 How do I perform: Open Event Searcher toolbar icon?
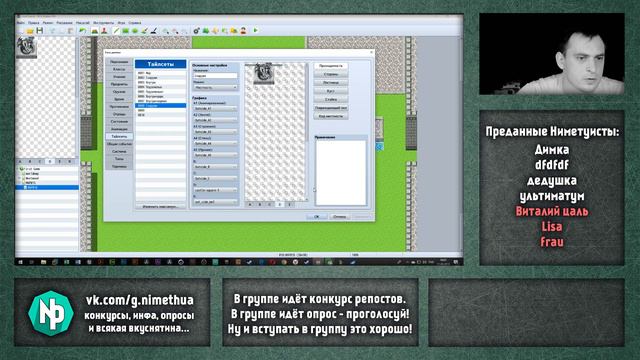[x=224, y=31]
